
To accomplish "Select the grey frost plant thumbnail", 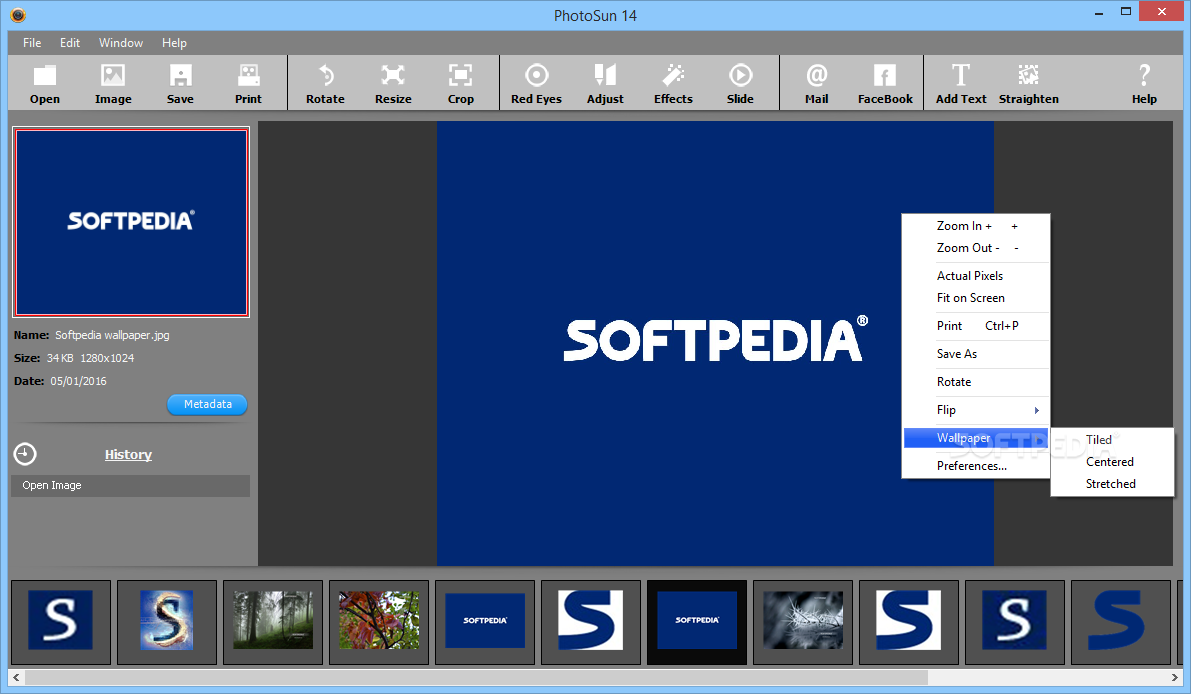I will click(803, 621).
